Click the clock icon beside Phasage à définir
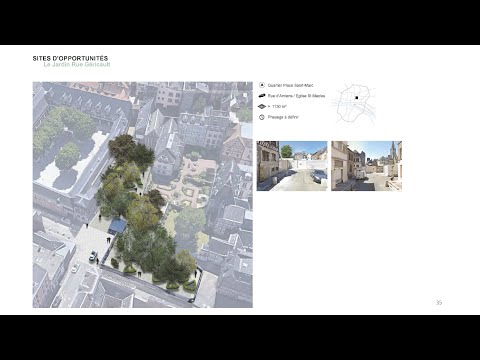The image size is (480, 360). [x=262, y=117]
